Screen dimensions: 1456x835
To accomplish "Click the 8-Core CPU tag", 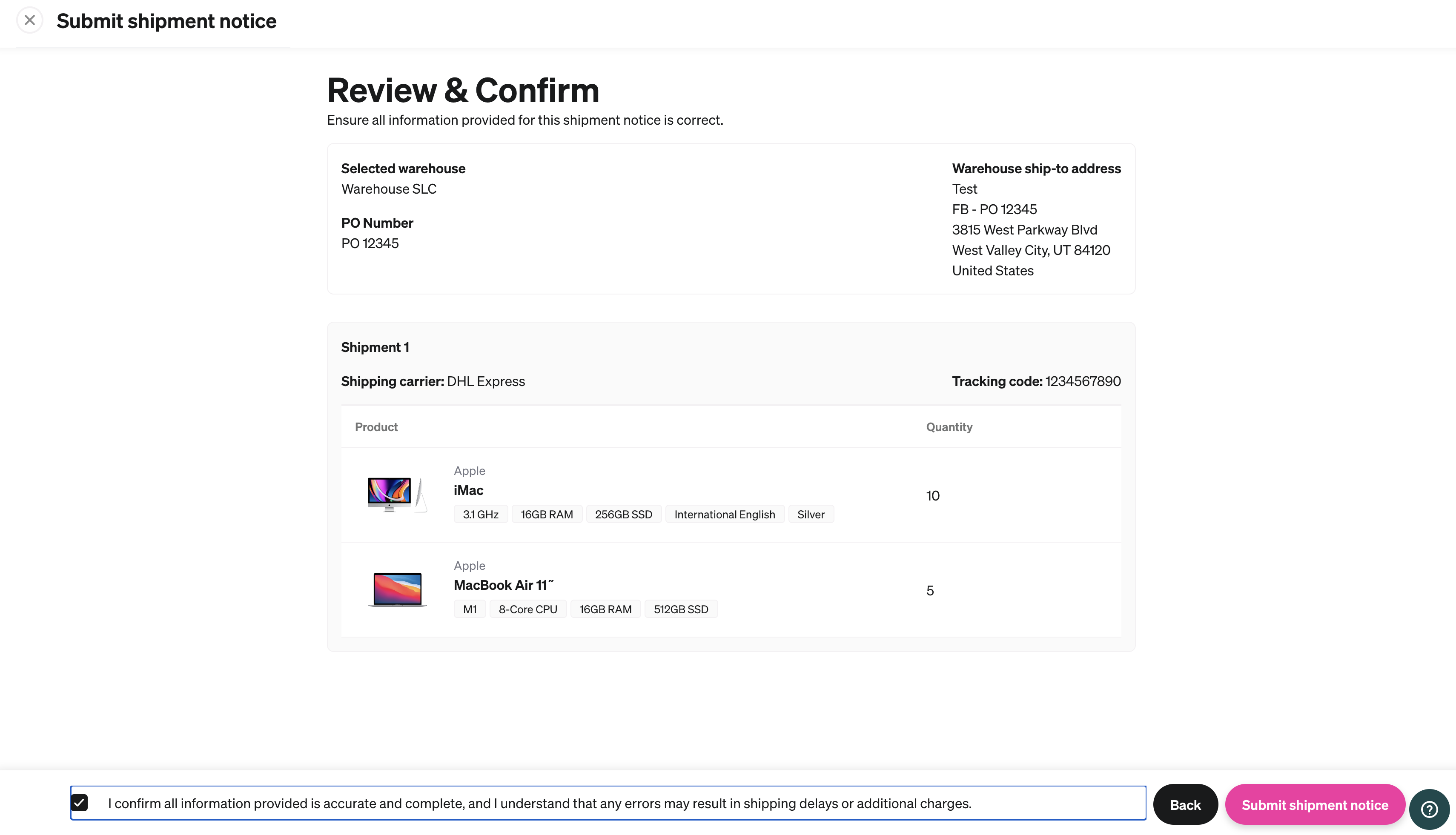I will coord(528,609).
